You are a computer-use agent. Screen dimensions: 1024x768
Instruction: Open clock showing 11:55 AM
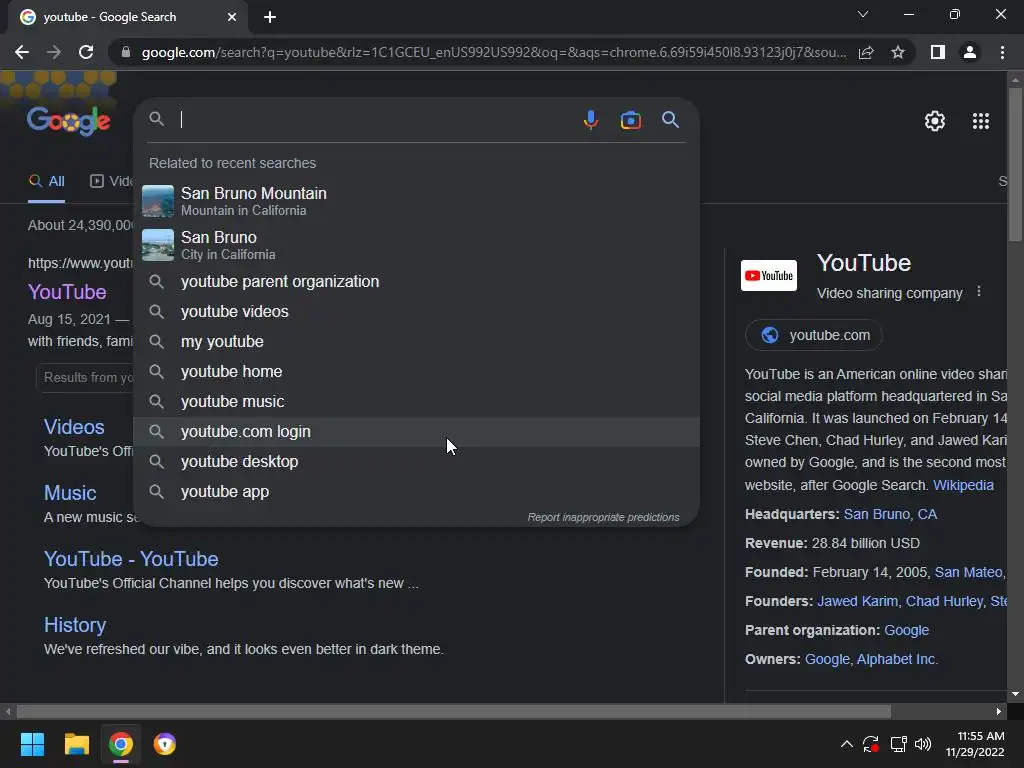(975, 744)
